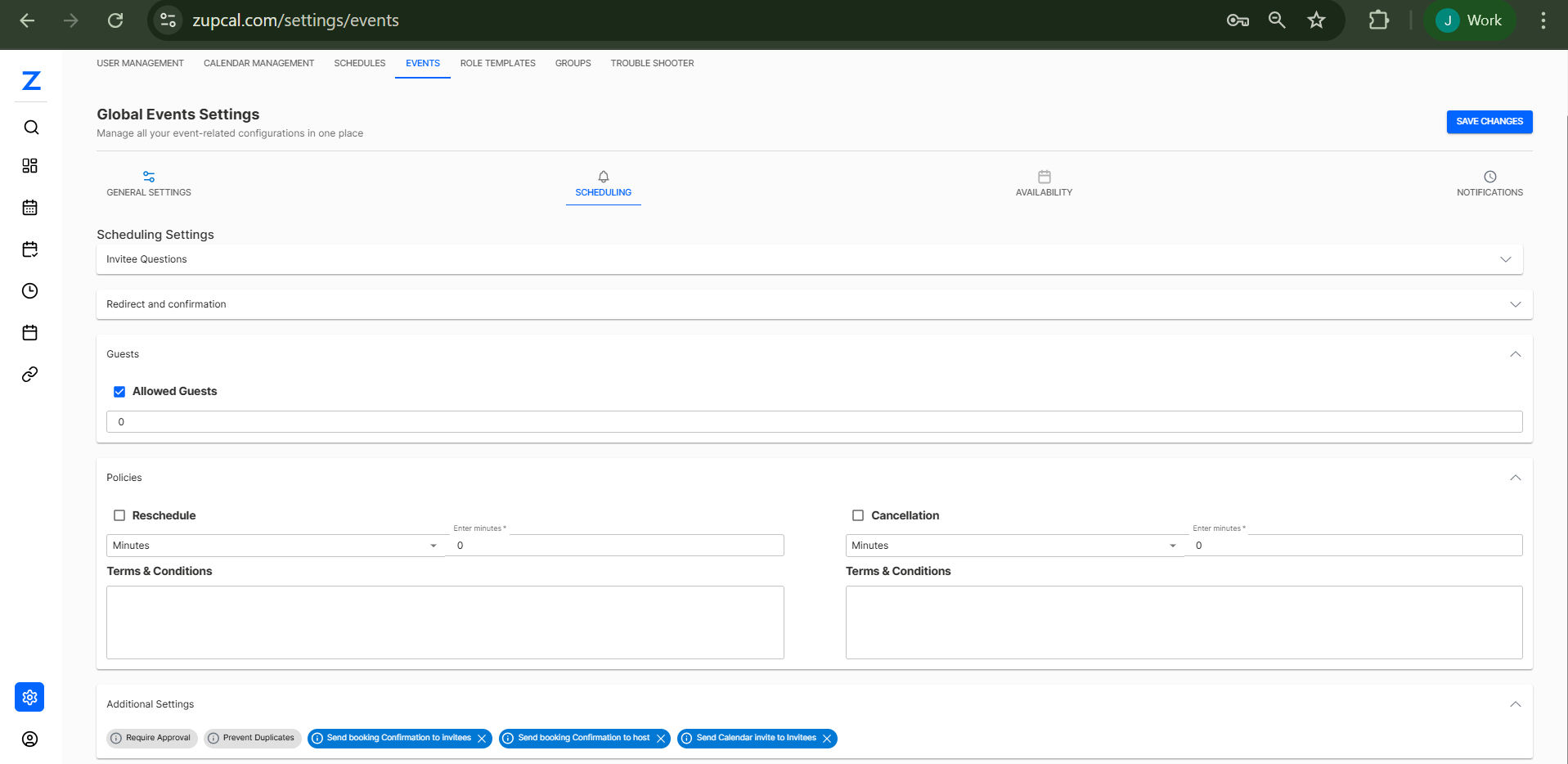Open the calendar icon in the sidebar

coord(30,208)
